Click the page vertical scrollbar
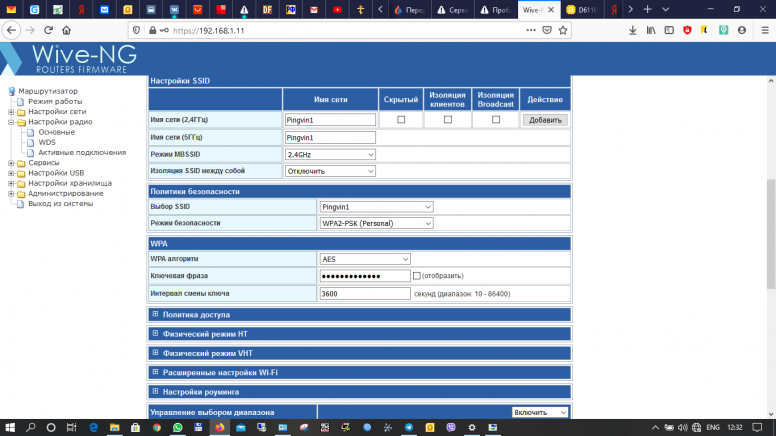This screenshot has height=436, width=776. point(770,220)
